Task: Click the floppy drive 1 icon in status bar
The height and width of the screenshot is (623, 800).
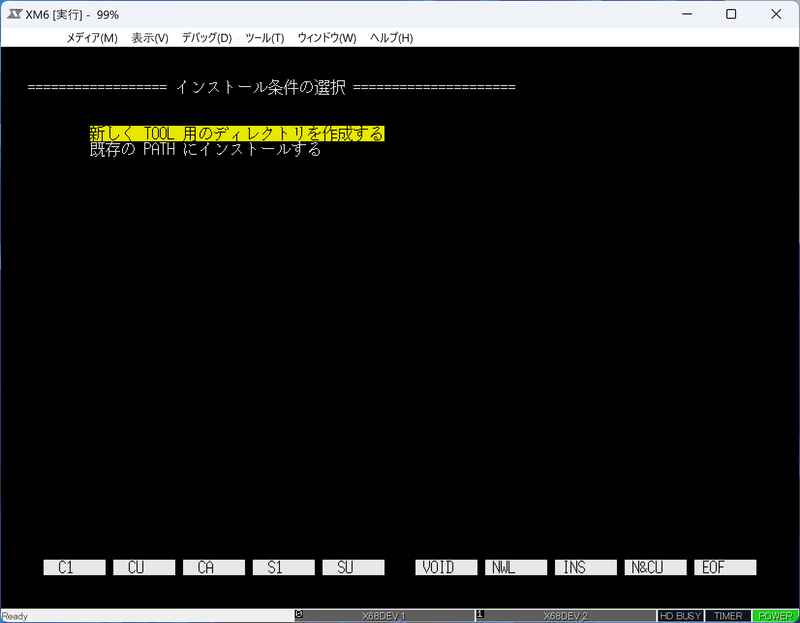Action: pyautogui.click(x=480, y=615)
